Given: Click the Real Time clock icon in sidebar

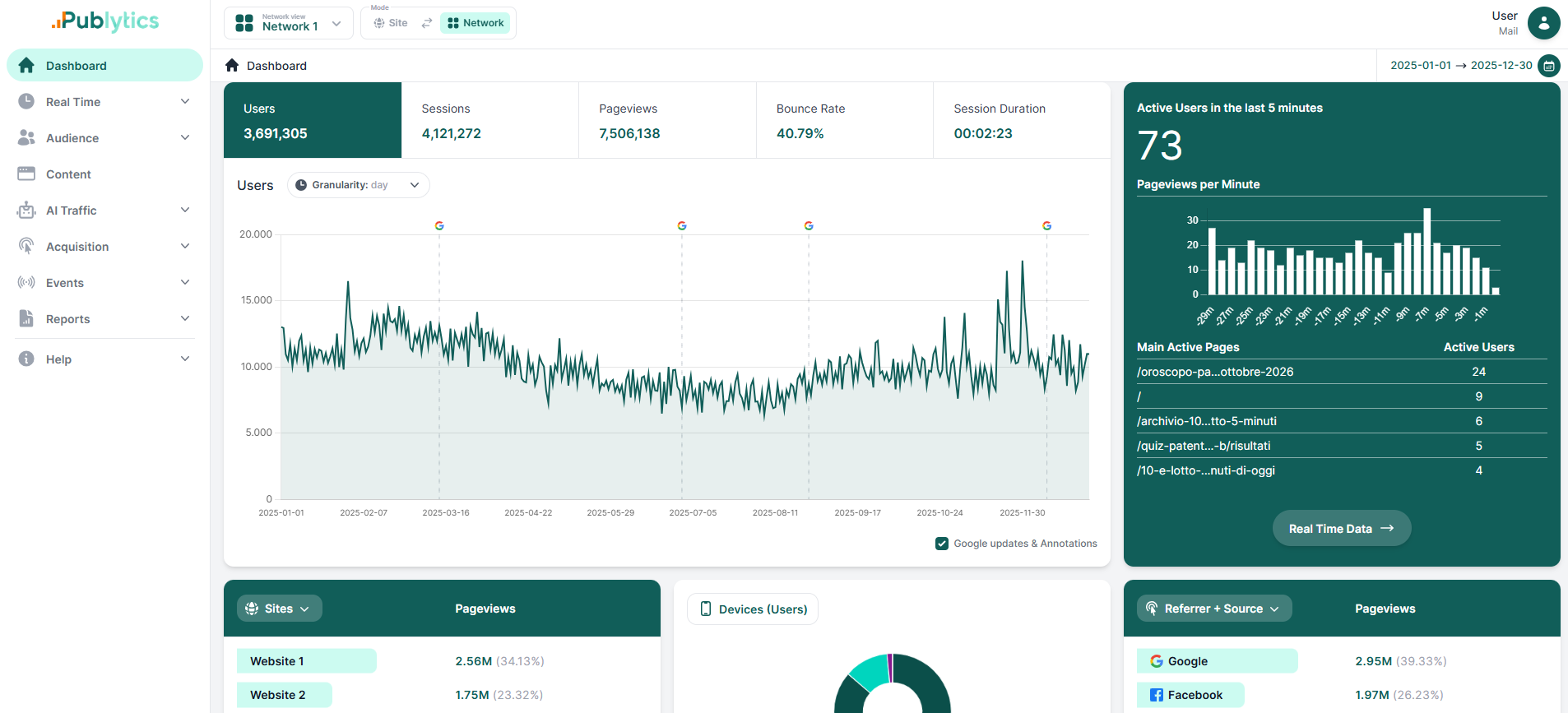Looking at the screenshot, I should pos(26,101).
